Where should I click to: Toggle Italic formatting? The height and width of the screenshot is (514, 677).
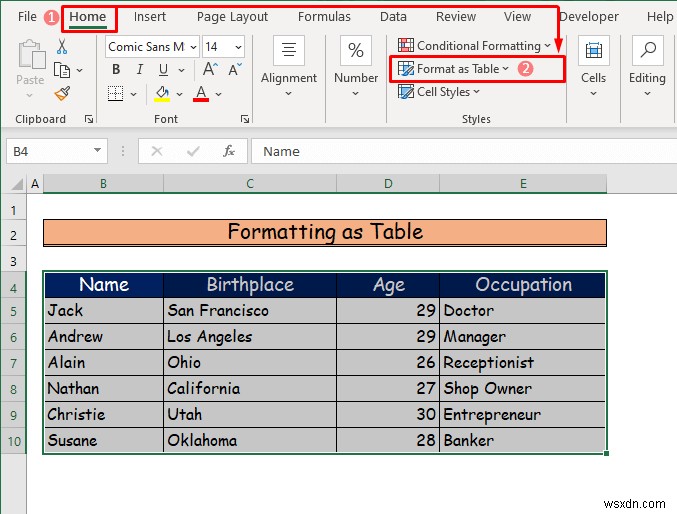coord(139,70)
